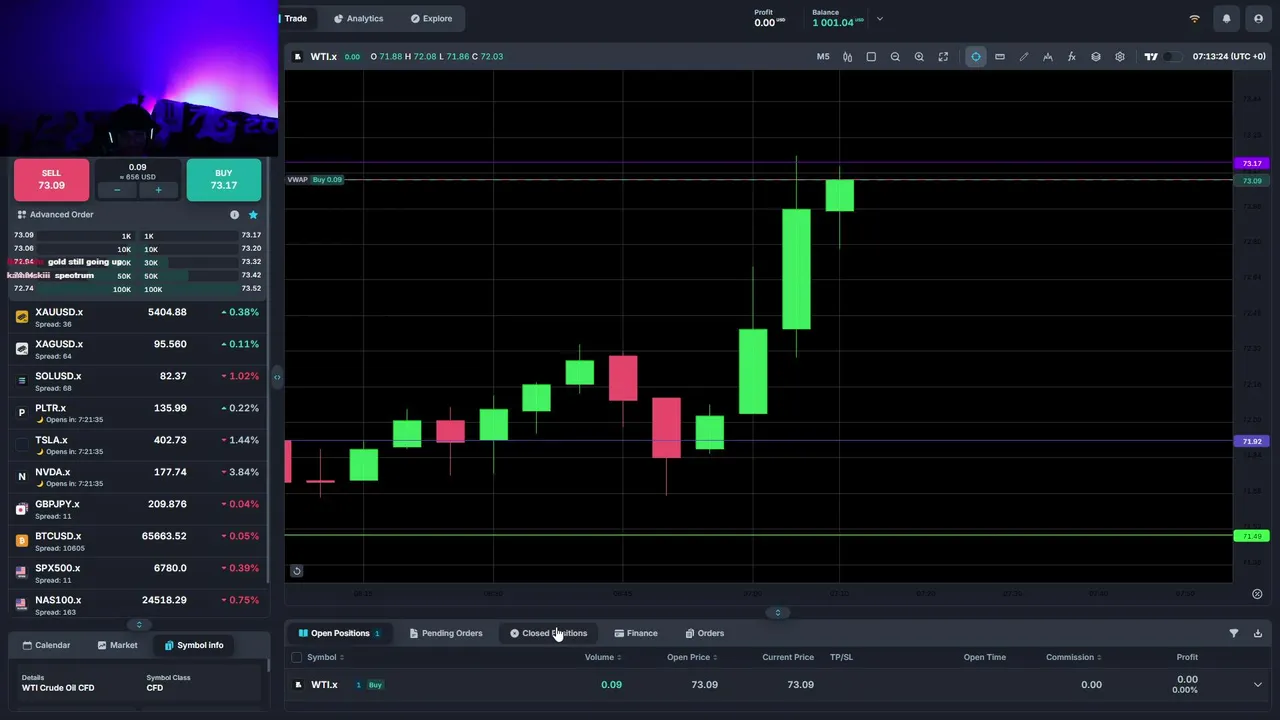Toggle WTI.x favorite star

253,215
